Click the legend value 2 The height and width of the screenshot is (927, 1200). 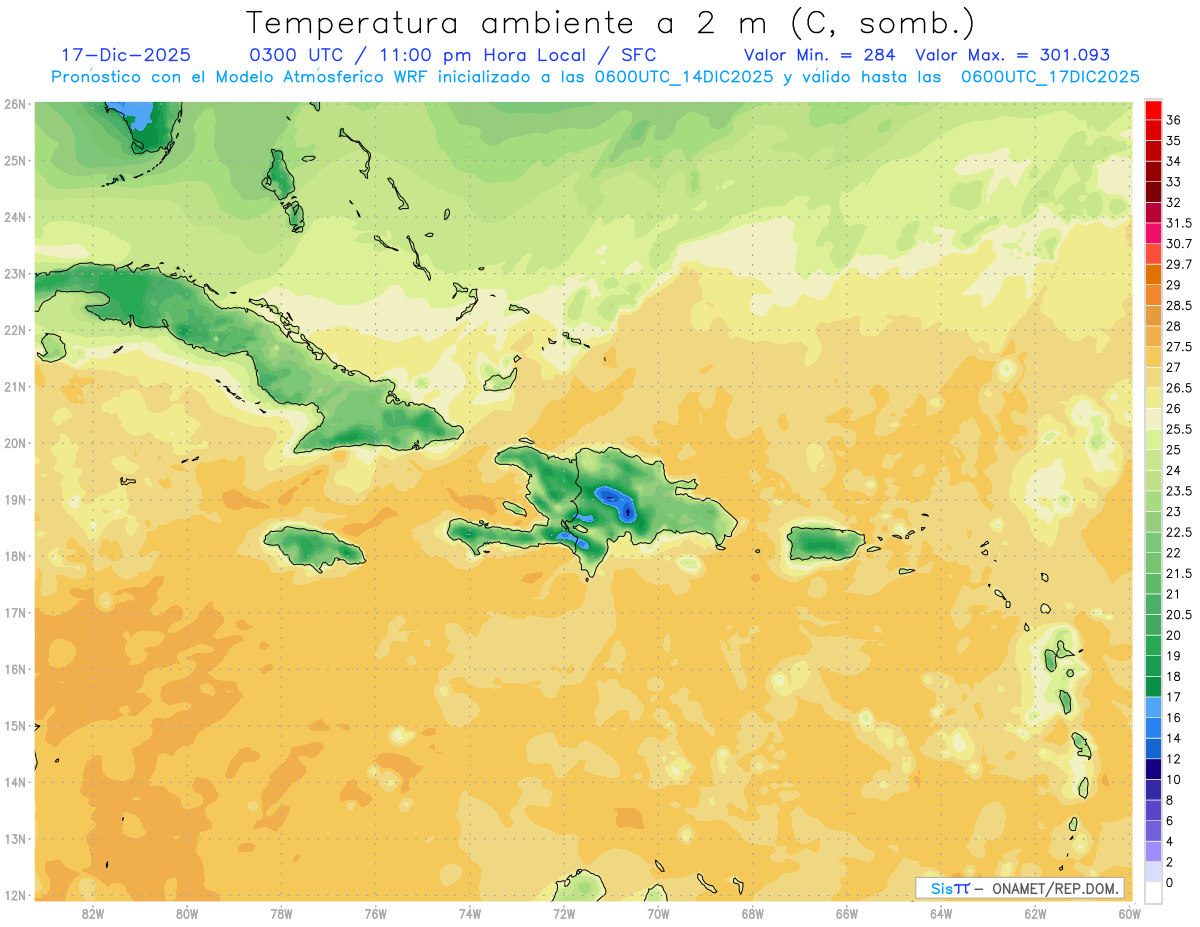(1170, 862)
